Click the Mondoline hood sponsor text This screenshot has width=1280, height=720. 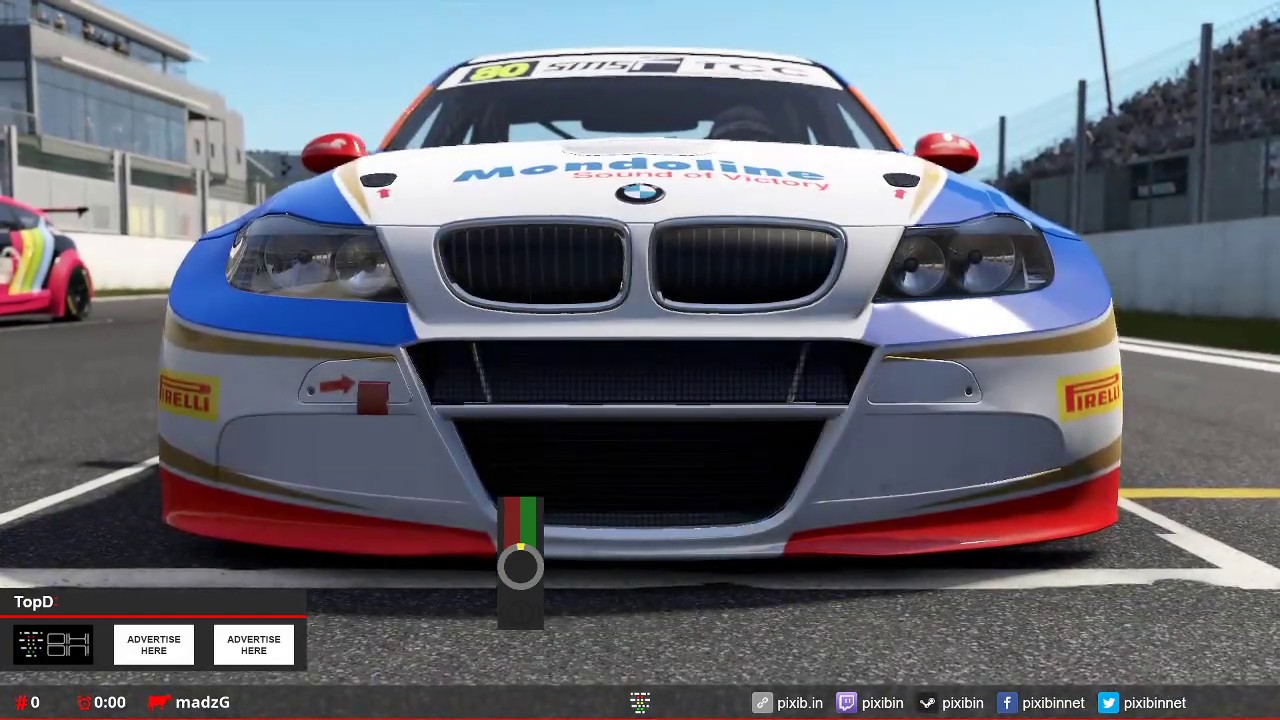[x=640, y=170]
